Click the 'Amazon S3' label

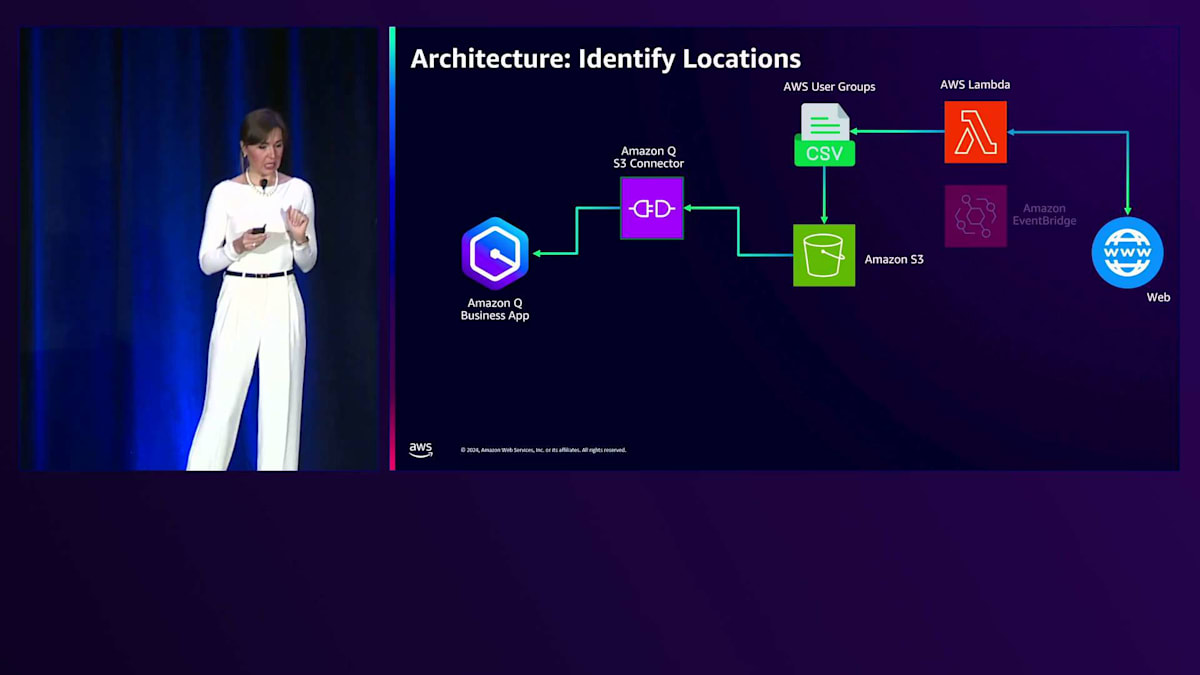coord(894,259)
